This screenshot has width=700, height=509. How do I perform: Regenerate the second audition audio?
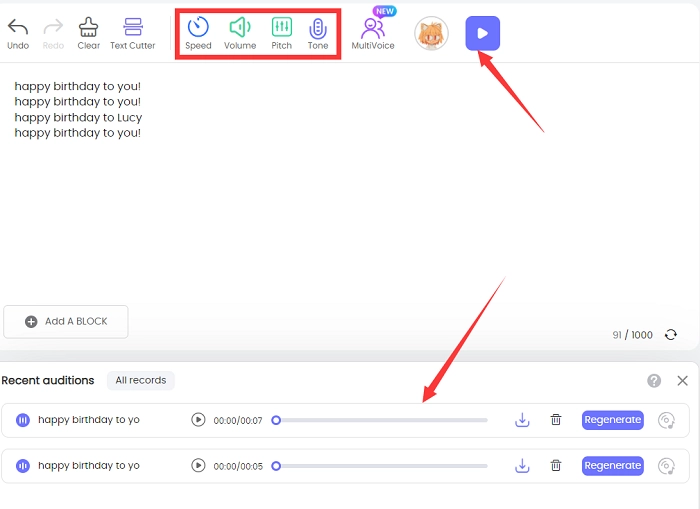pos(612,465)
